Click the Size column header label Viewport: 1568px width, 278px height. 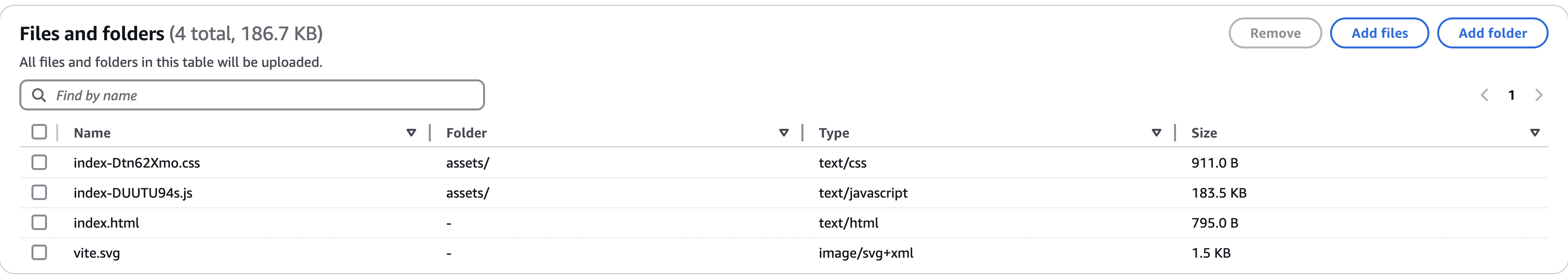pyautogui.click(x=1204, y=133)
